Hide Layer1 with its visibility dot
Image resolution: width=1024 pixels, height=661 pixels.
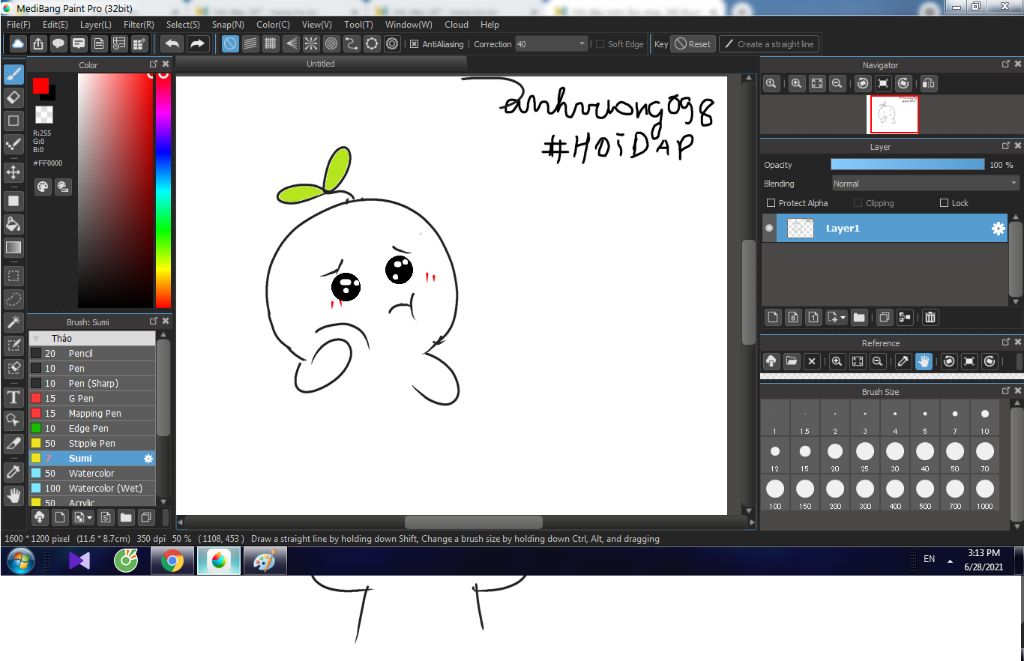pos(769,228)
